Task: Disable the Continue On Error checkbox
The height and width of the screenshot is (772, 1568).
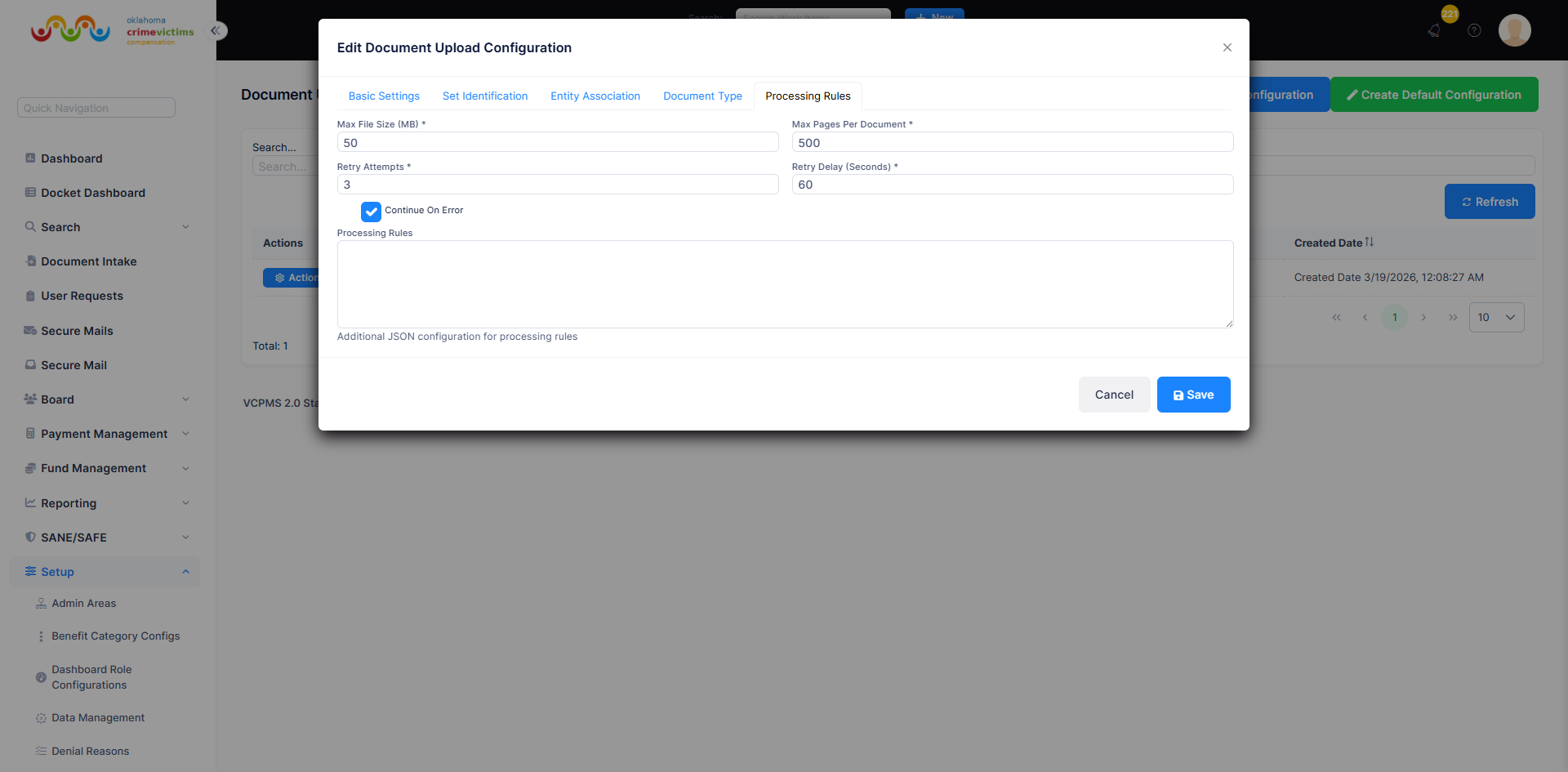Action: [x=372, y=212]
